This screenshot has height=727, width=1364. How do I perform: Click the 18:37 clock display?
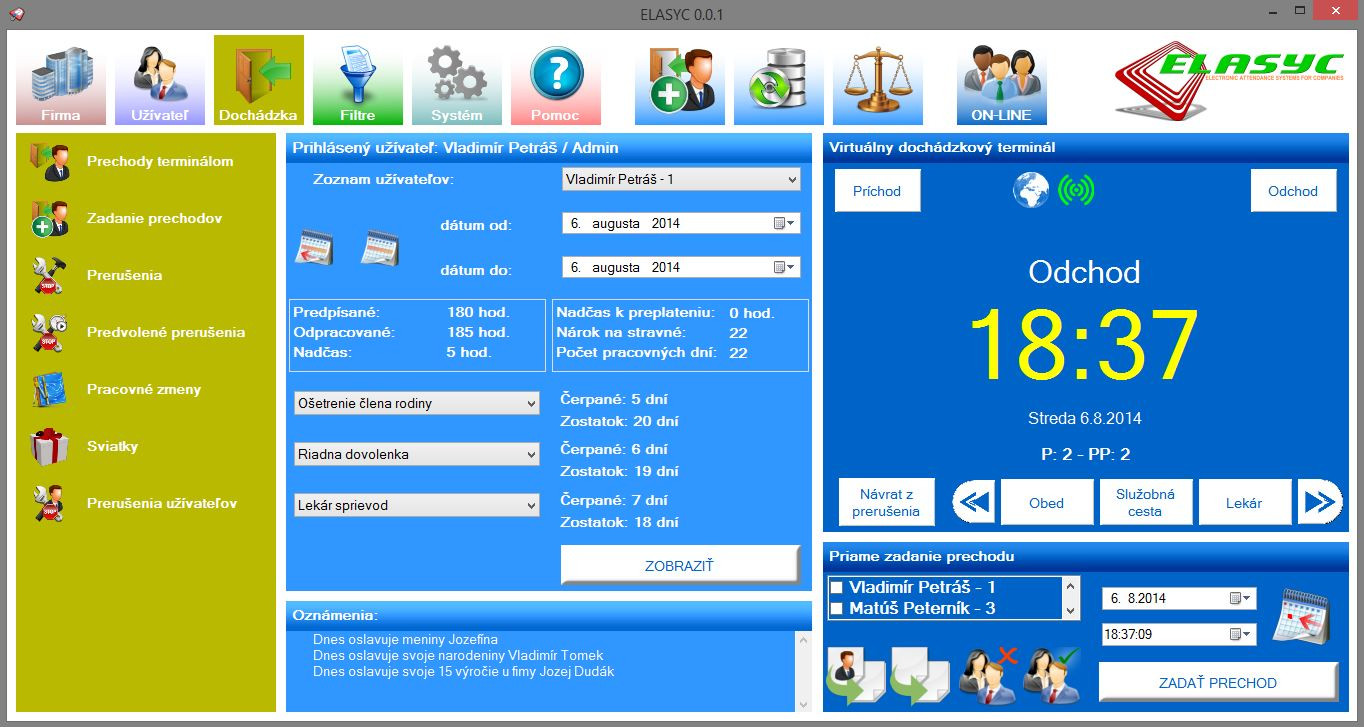coord(1084,347)
